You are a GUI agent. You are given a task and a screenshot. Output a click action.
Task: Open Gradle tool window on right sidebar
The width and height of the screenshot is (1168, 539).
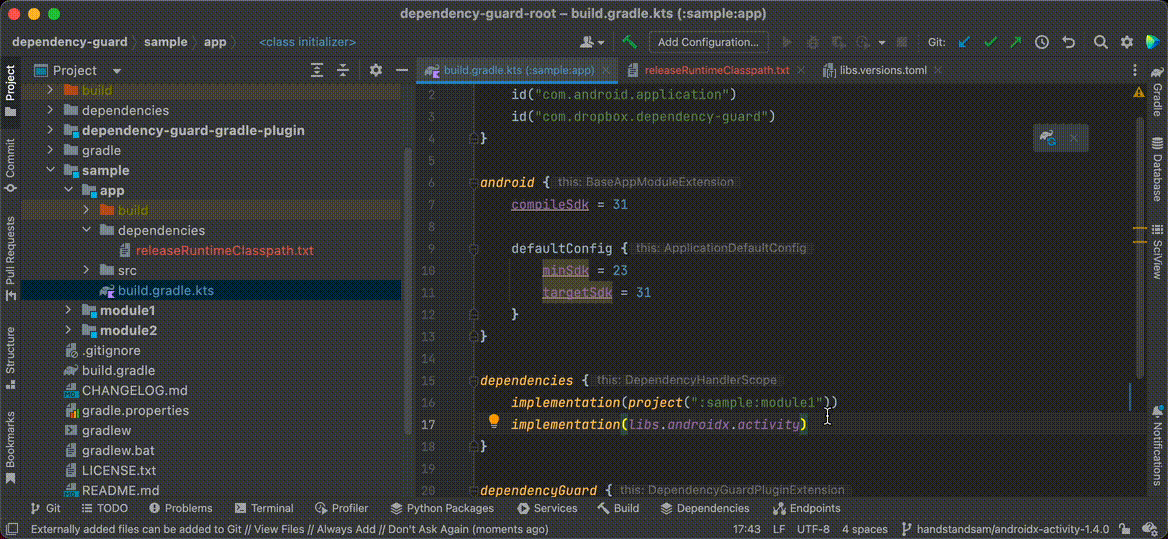click(1157, 90)
